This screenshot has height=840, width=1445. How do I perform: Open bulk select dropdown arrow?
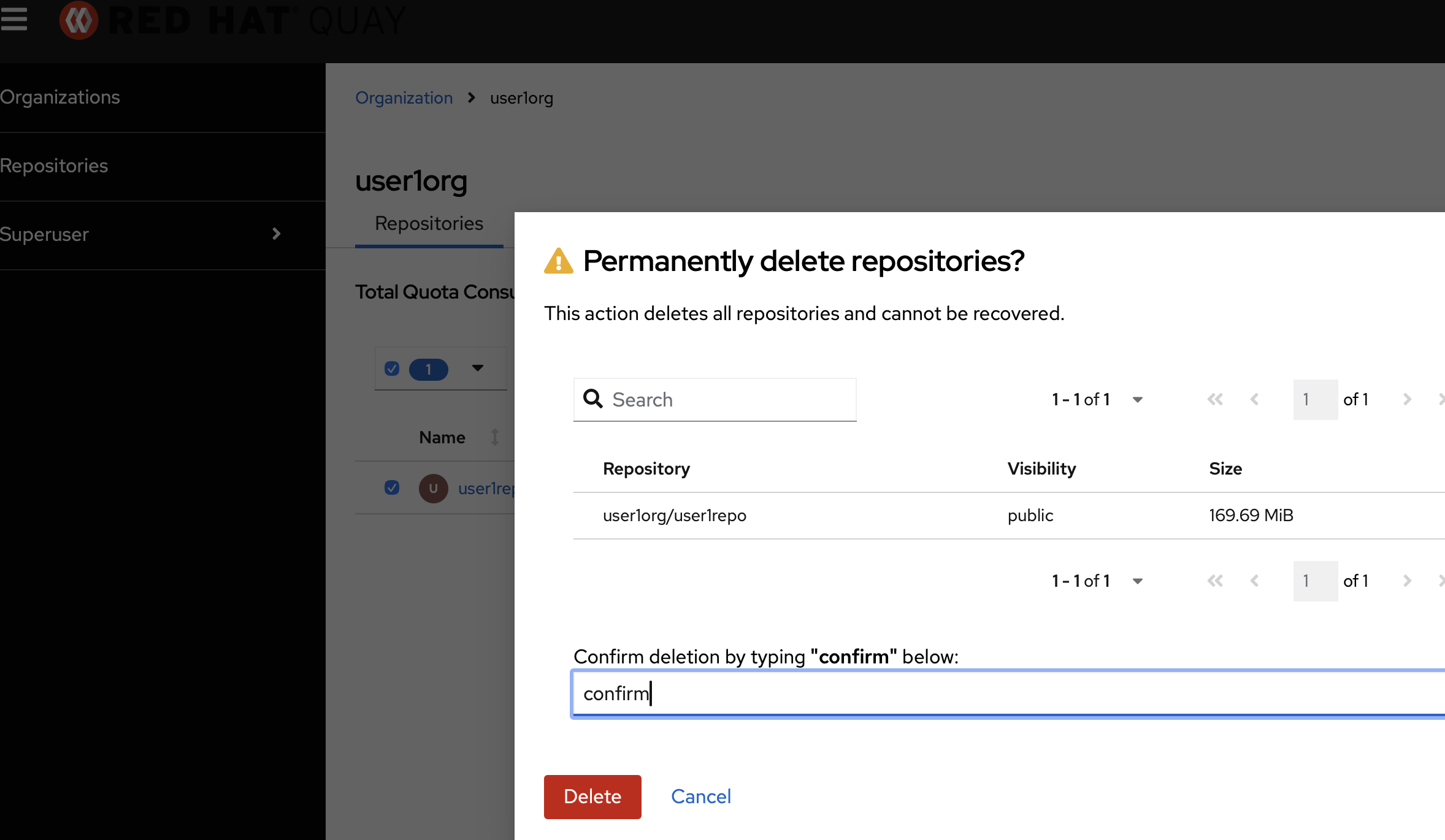478,368
